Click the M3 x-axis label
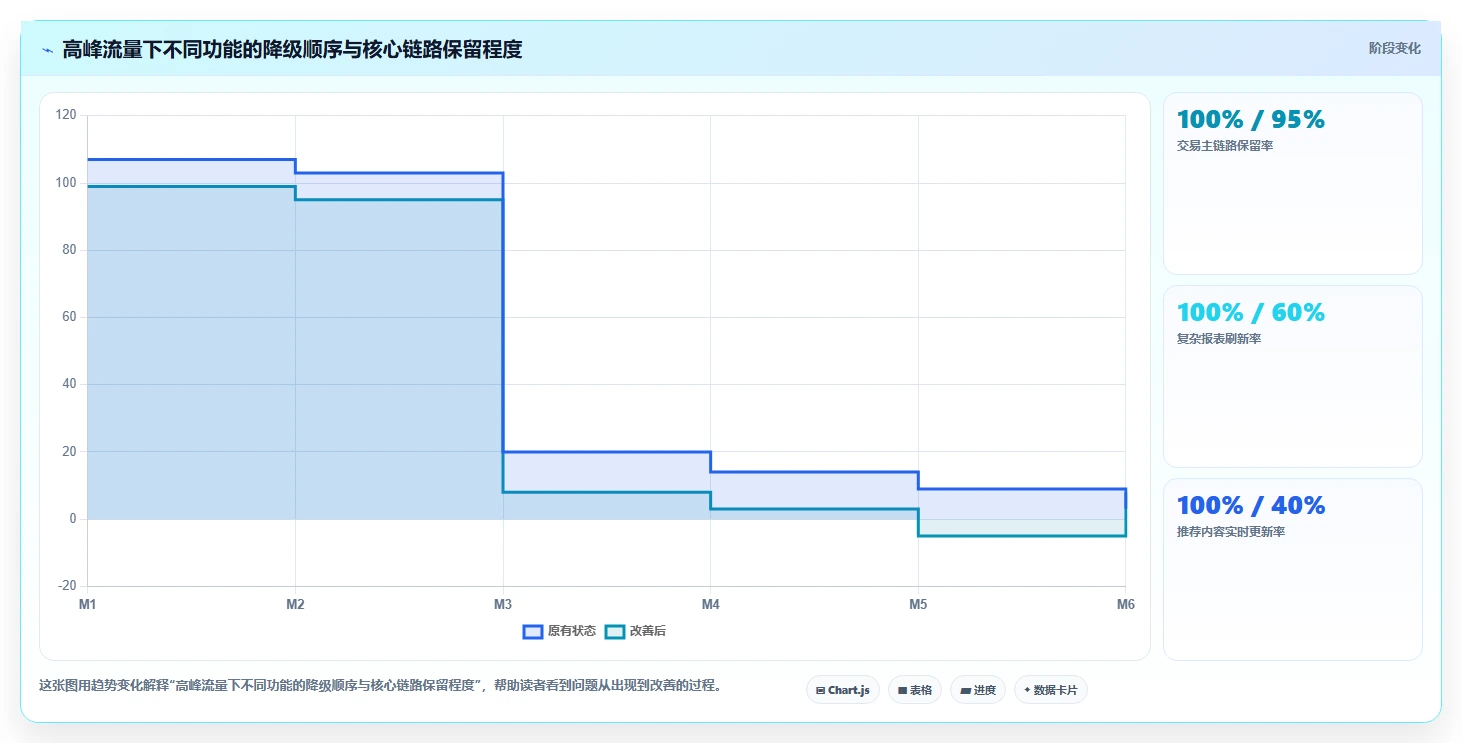Image resolution: width=1462 pixels, height=743 pixels. [503, 604]
